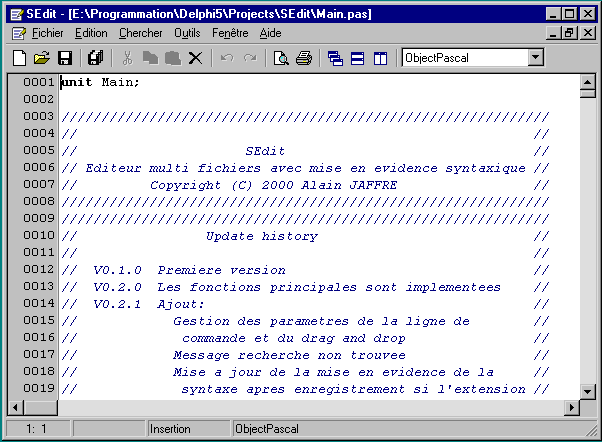Click the printer icon
This screenshot has width=602, height=442.
tap(304, 58)
